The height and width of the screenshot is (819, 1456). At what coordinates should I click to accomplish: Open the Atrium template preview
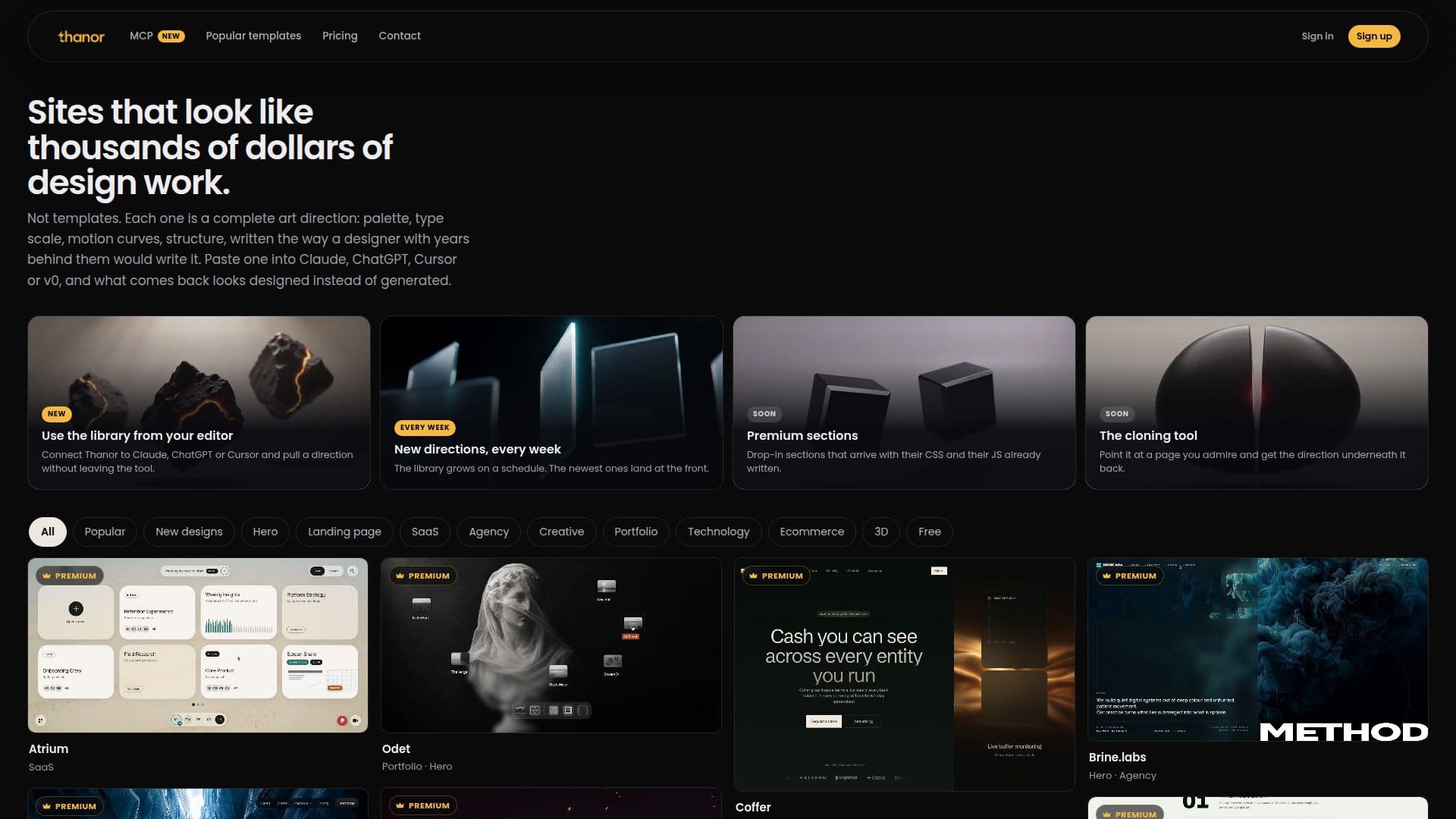point(198,645)
